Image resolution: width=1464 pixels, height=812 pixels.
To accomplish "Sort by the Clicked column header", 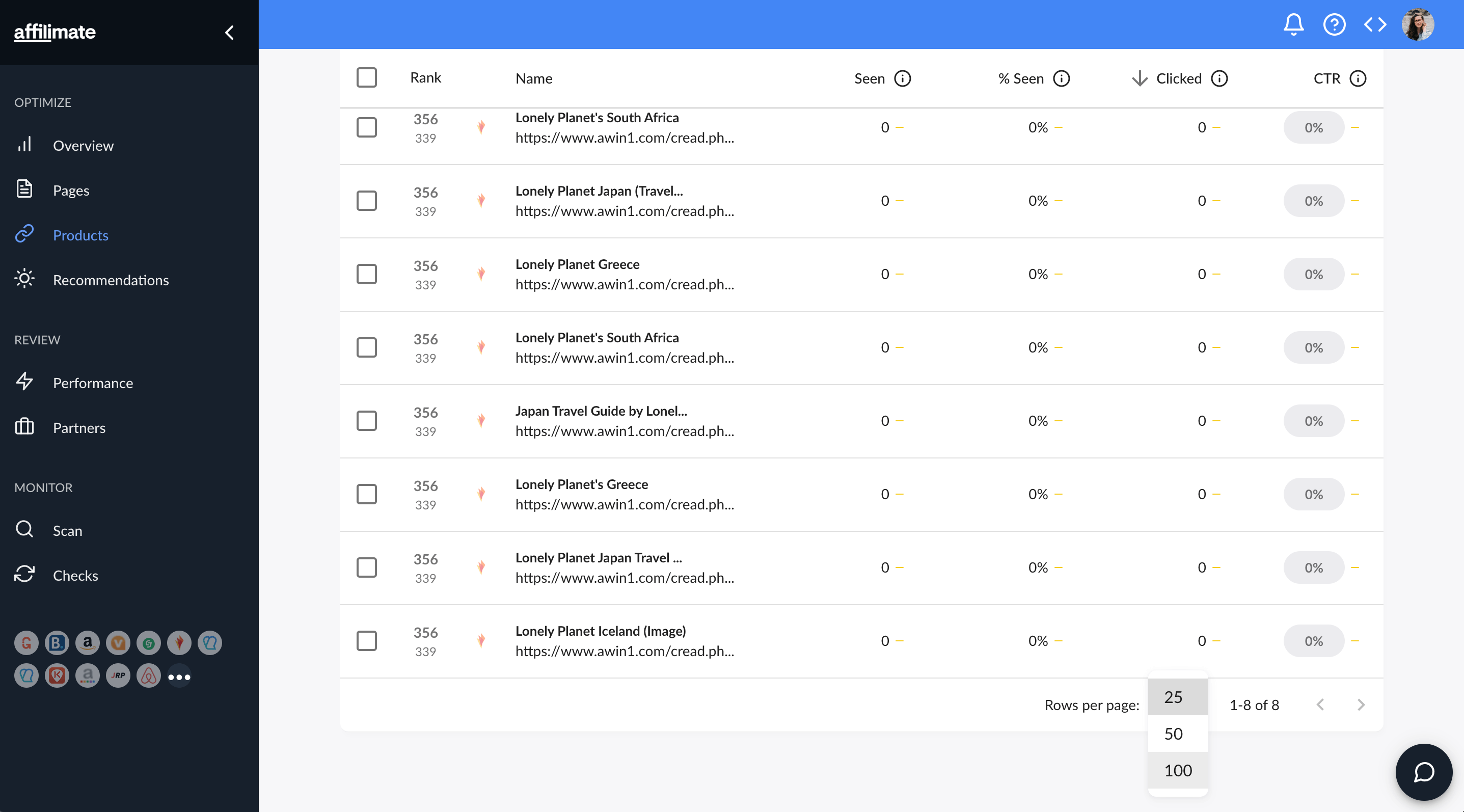I will [x=1179, y=78].
